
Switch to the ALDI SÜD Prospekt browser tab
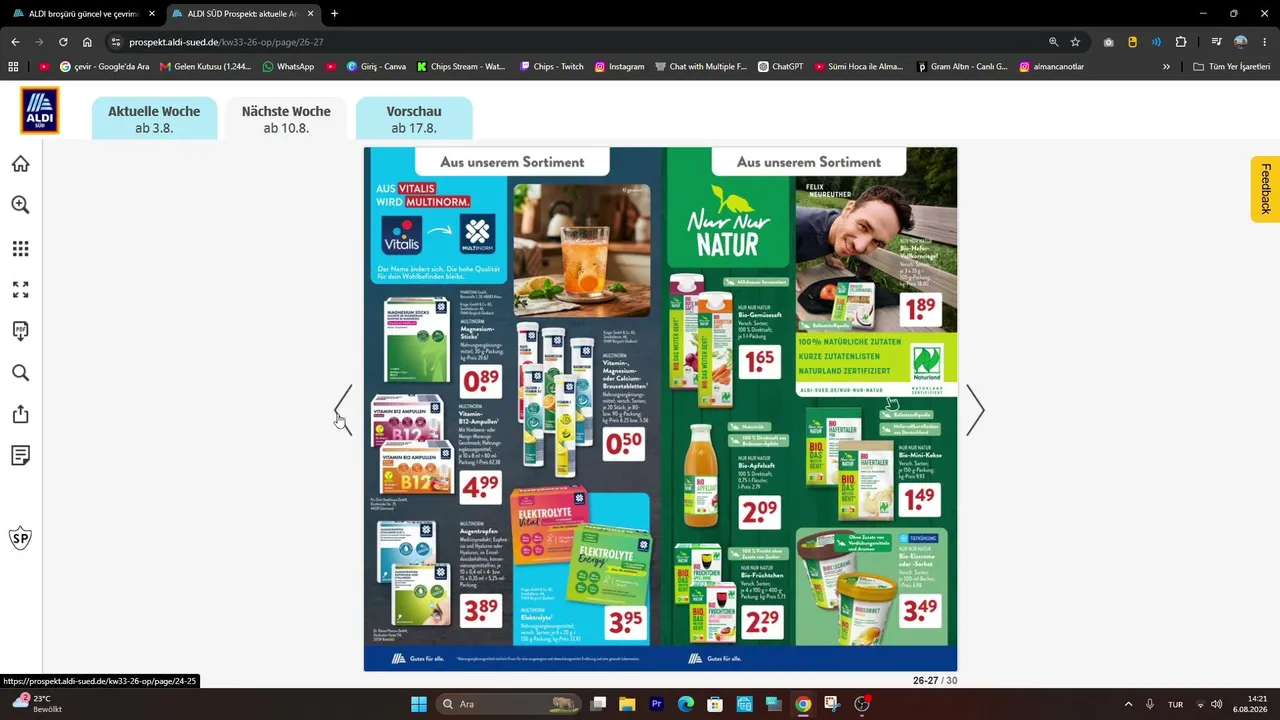242,14
